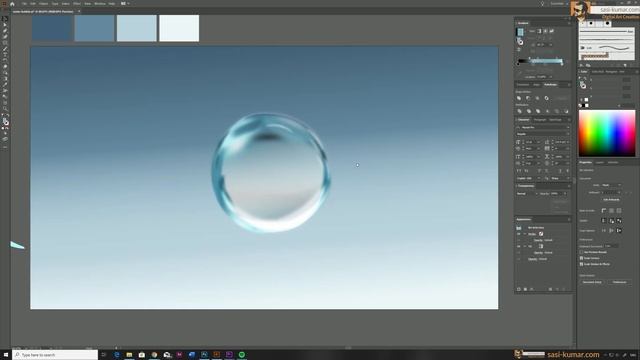Select the Freeform gradient type icon
Image resolution: width=640 pixels, height=360 pixels.
coord(551,31)
